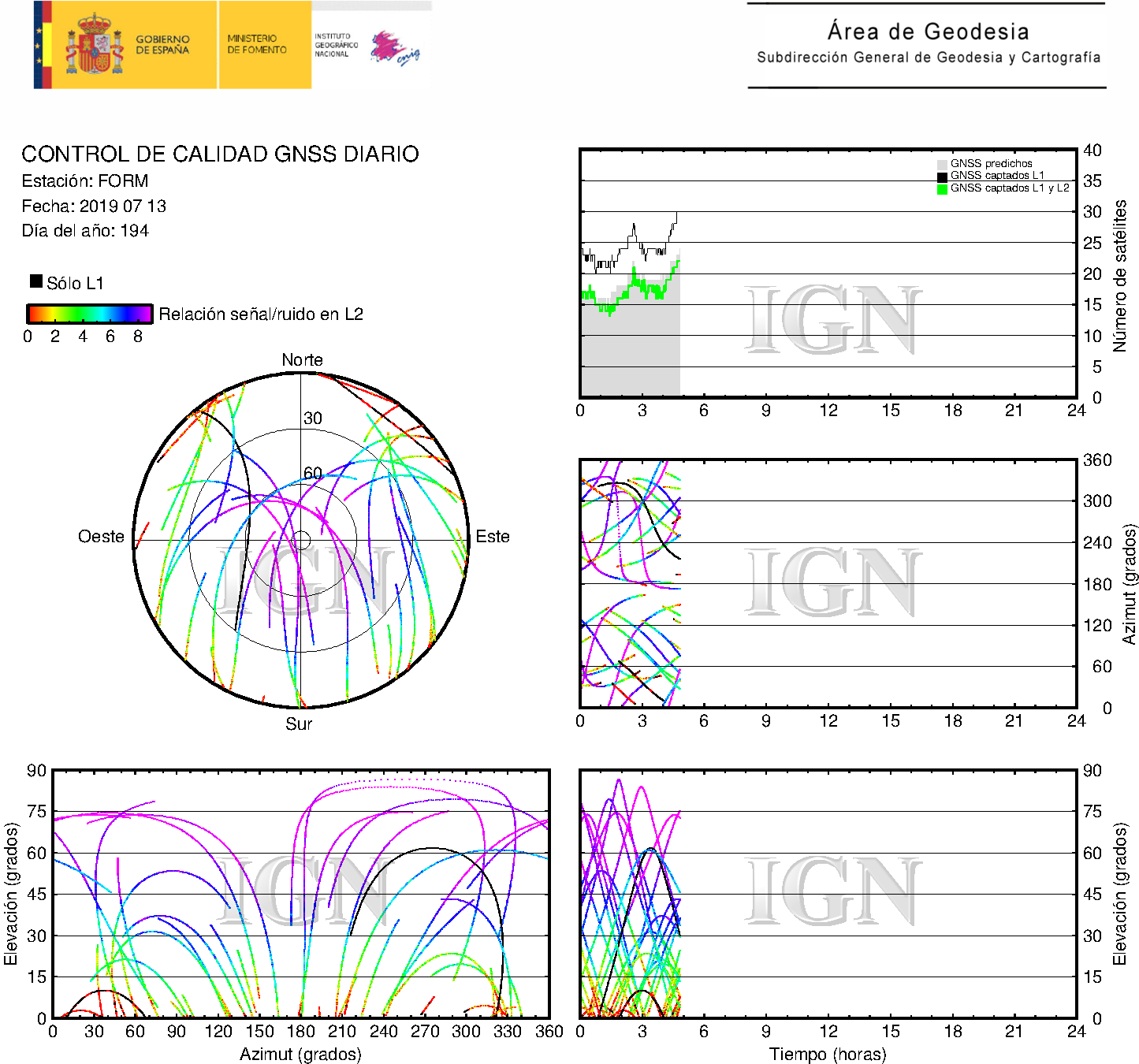Click the gray GNSS predichos legend marker
The image size is (1139, 1064).
[x=942, y=164]
